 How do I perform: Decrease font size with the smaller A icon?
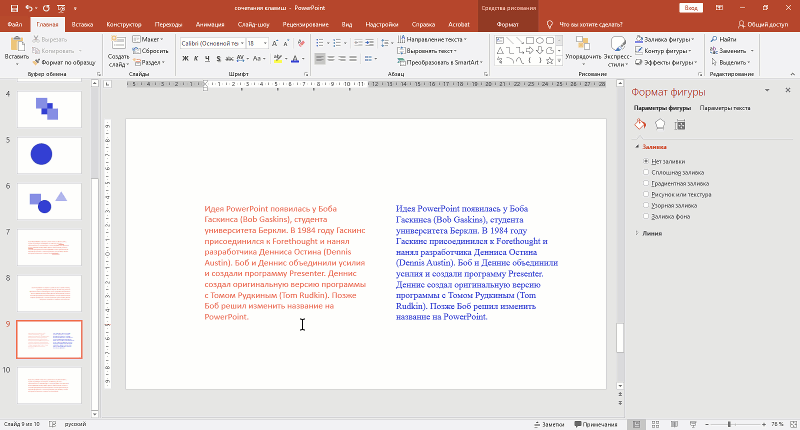[x=286, y=43]
